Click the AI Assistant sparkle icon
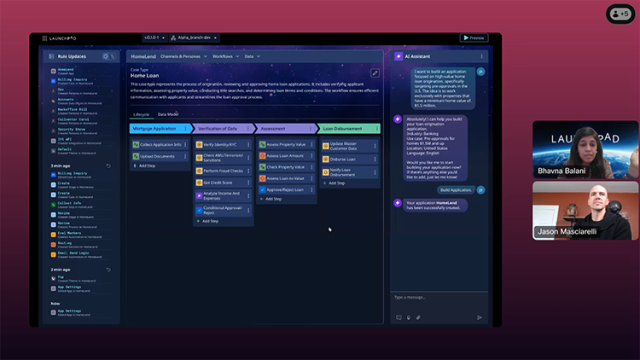 point(398,56)
